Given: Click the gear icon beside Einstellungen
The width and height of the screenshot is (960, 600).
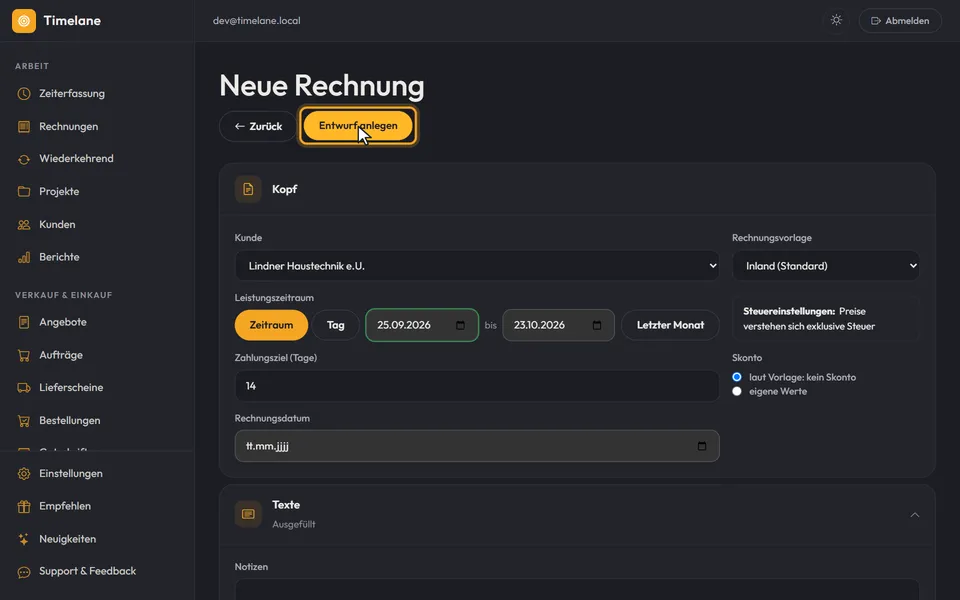Looking at the screenshot, I should tap(24, 474).
